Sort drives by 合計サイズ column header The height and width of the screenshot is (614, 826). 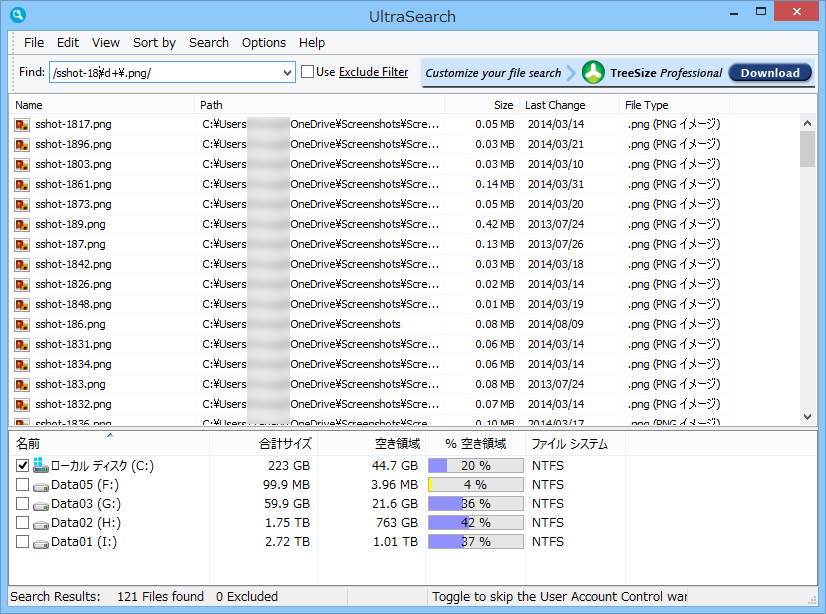(263, 444)
